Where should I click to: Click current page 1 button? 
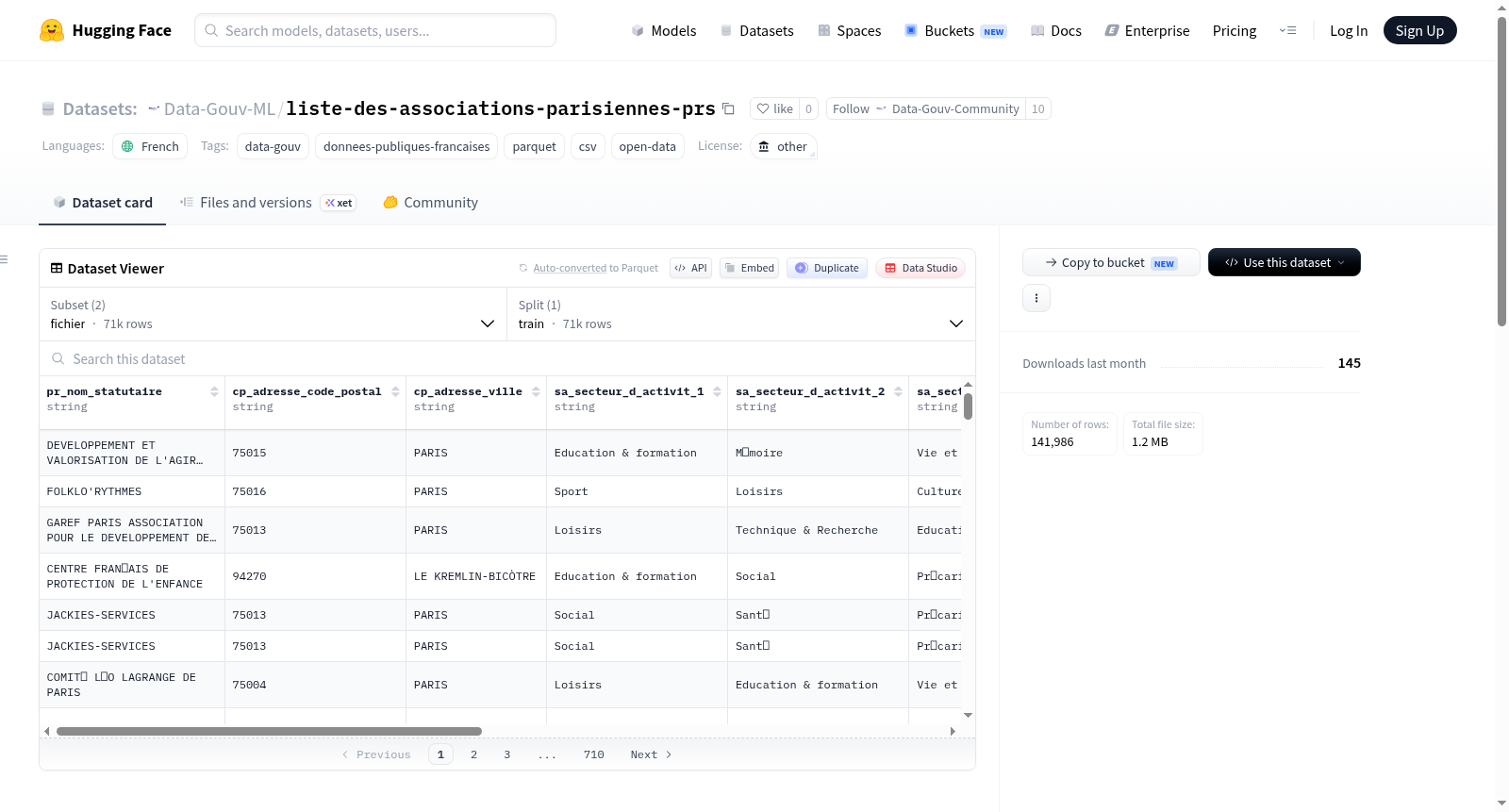(440, 754)
